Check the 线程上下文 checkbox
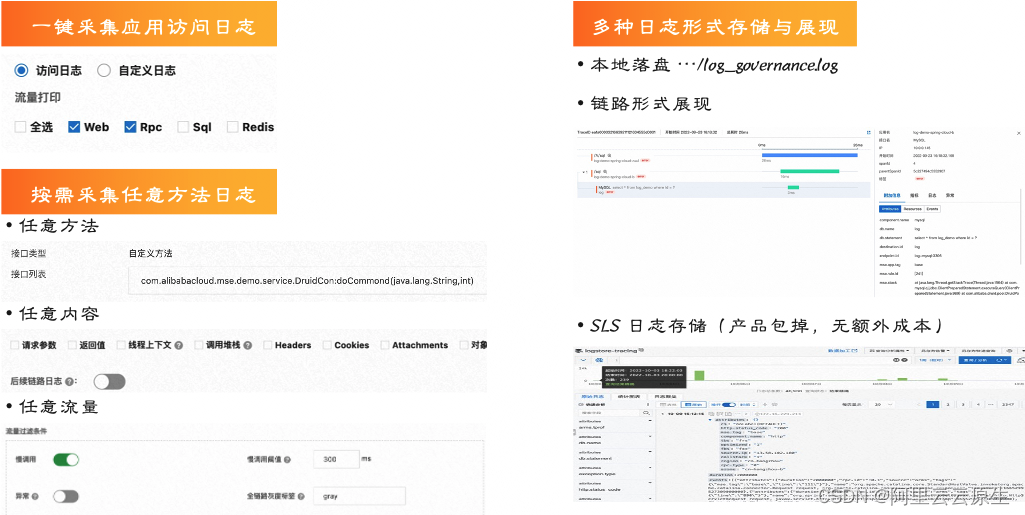 click(121, 345)
